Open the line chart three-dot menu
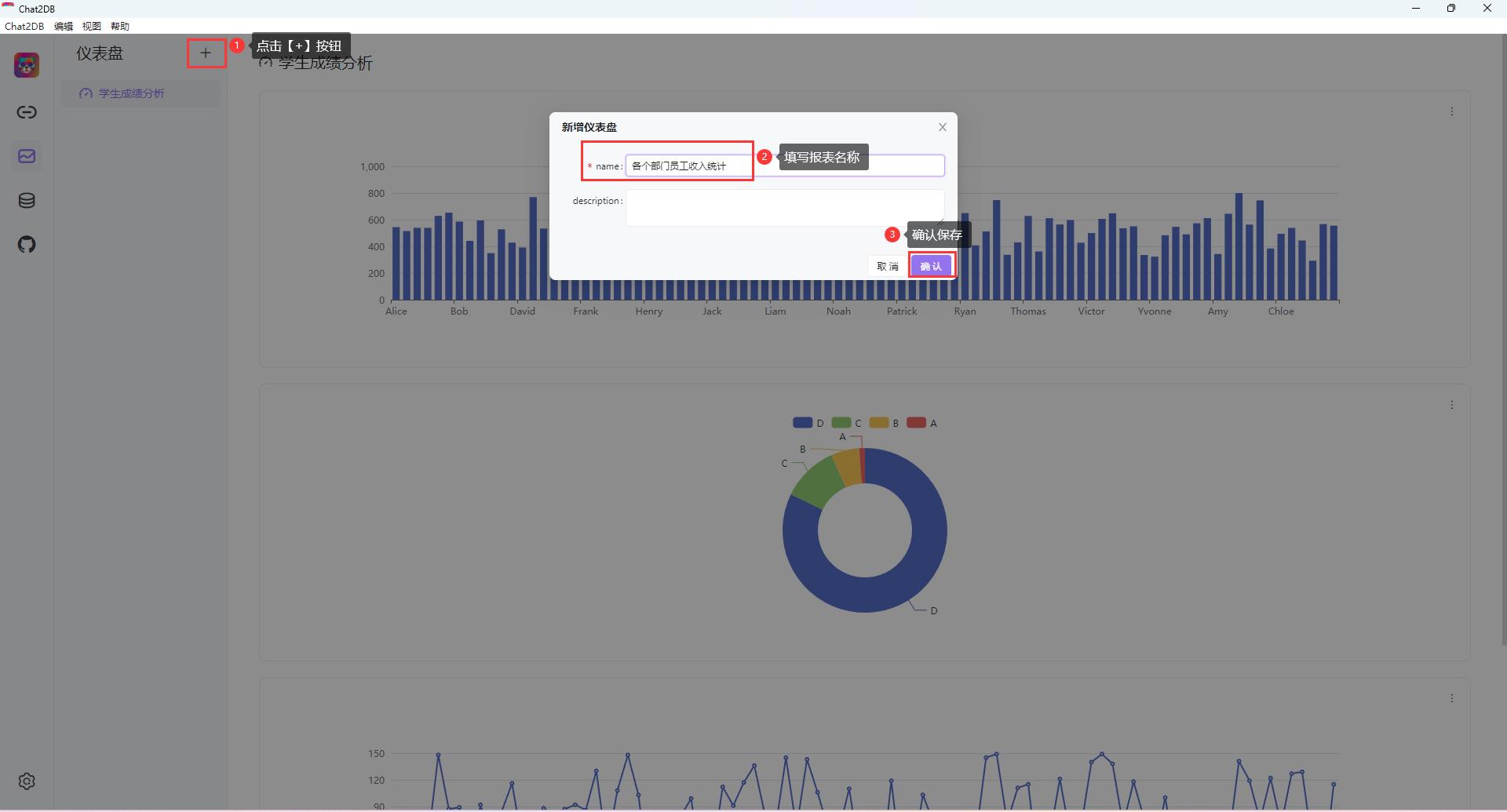The height and width of the screenshot is (812, 1507). tap(1452, 698)
